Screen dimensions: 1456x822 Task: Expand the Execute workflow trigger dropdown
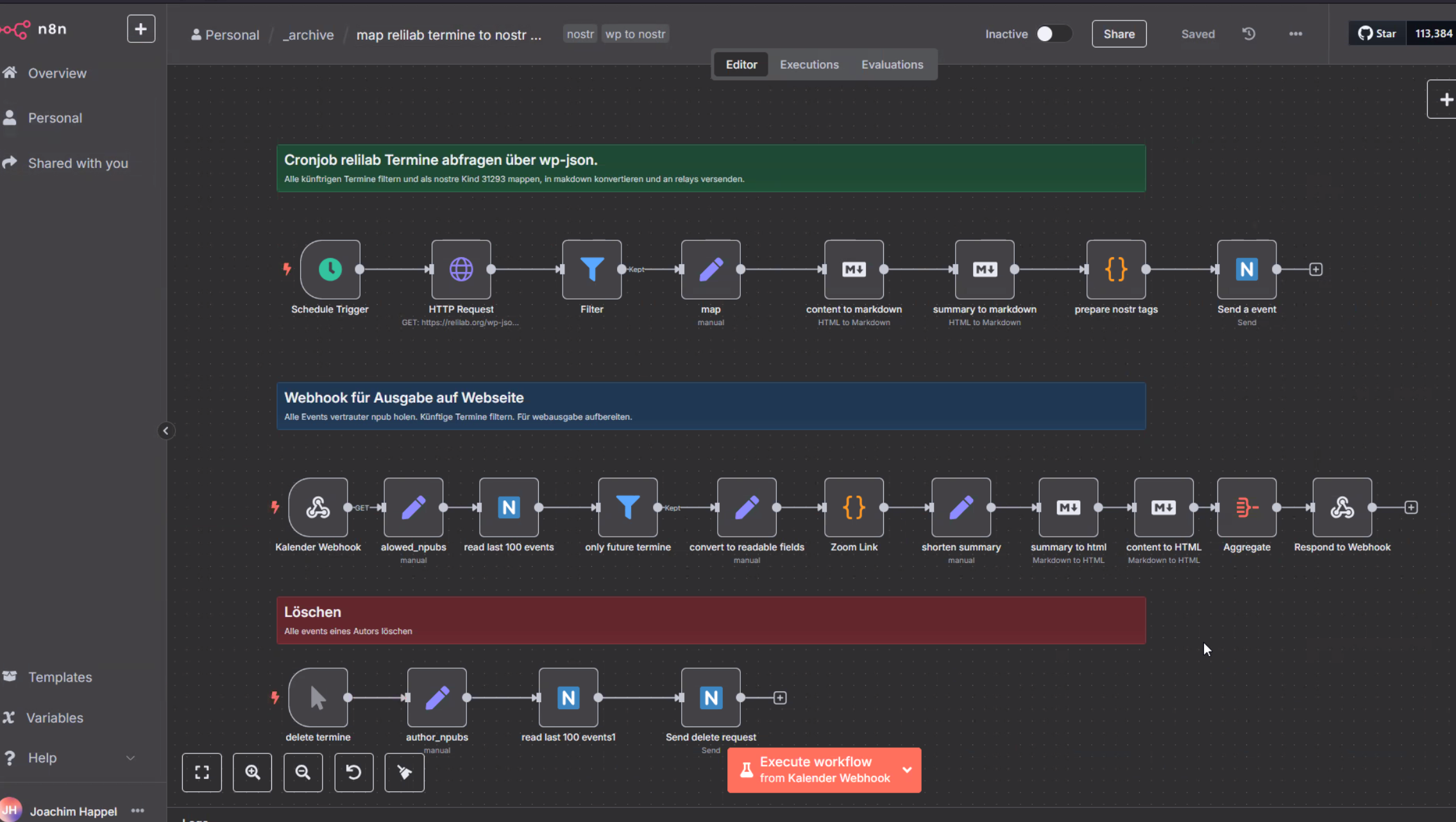coord(907,769)
